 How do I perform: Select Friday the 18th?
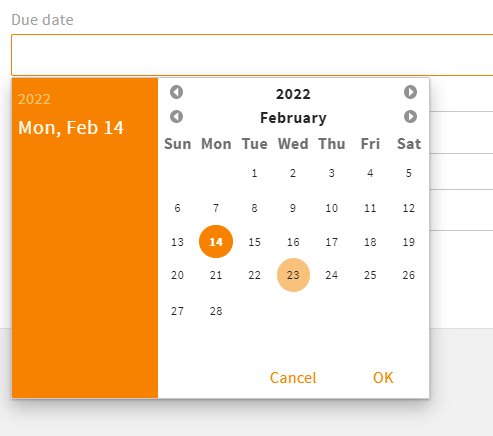(x=370, y=242)
